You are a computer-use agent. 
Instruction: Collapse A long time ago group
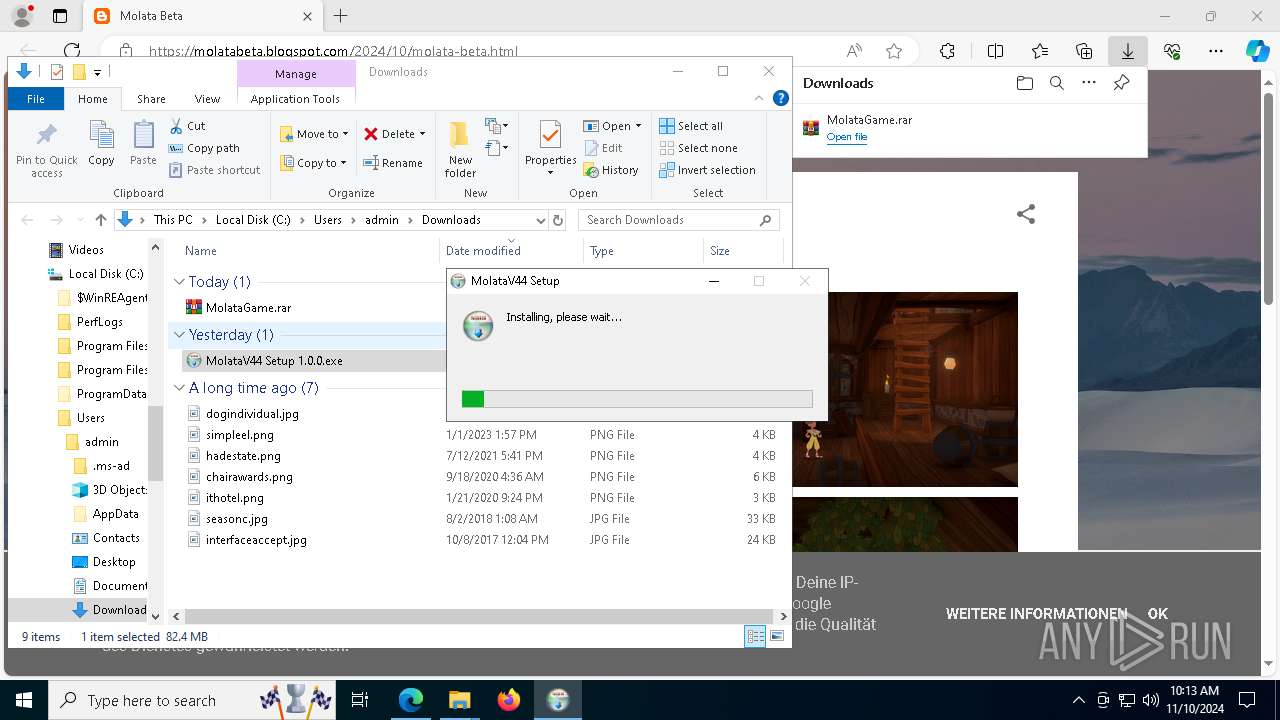pos(180,388)
